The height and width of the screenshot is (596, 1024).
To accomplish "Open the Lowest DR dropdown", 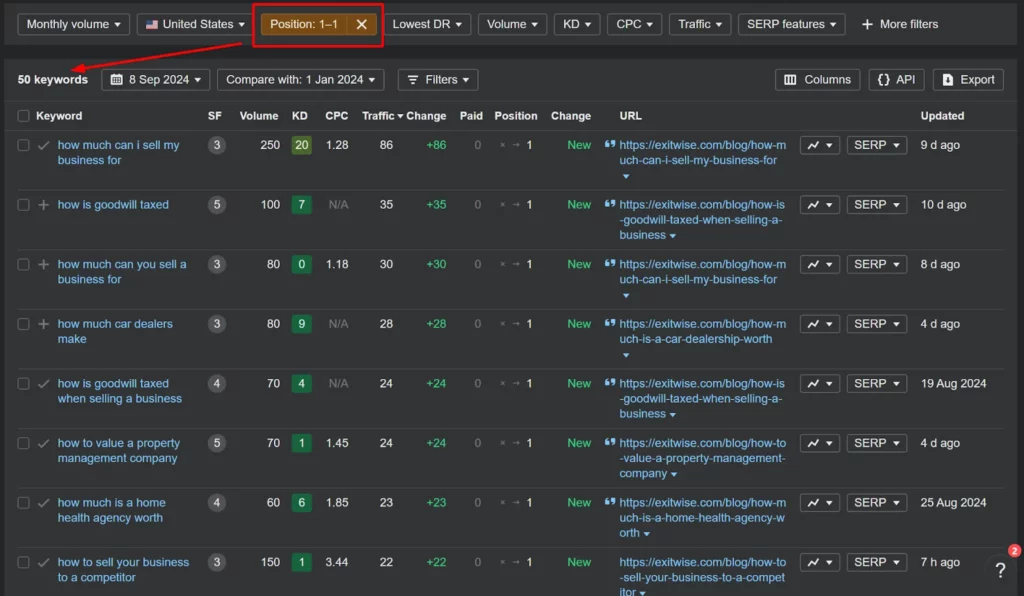I will (429, 23).
